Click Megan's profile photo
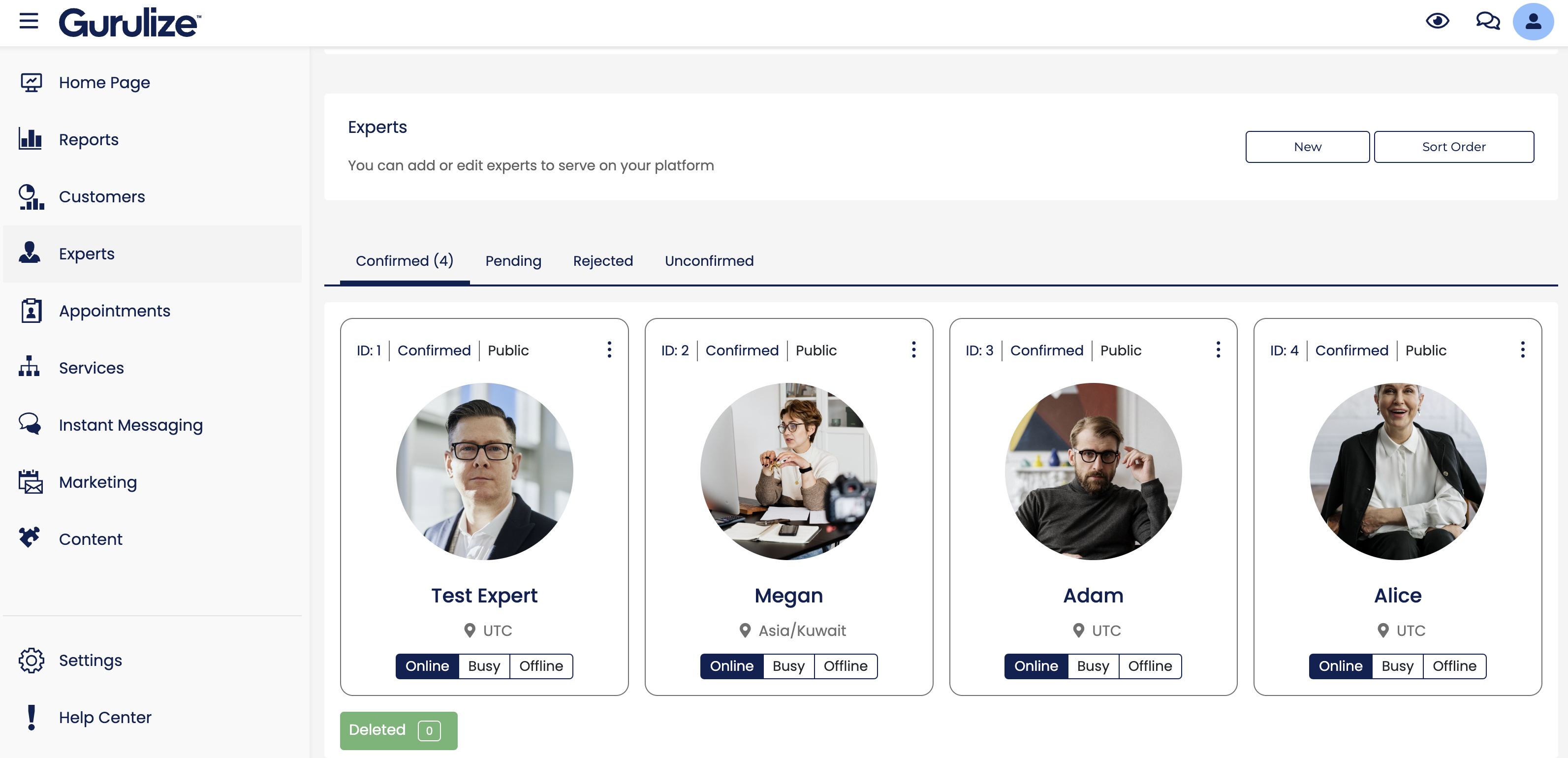This screenshot has width=1568, height=758. [788, 471]
